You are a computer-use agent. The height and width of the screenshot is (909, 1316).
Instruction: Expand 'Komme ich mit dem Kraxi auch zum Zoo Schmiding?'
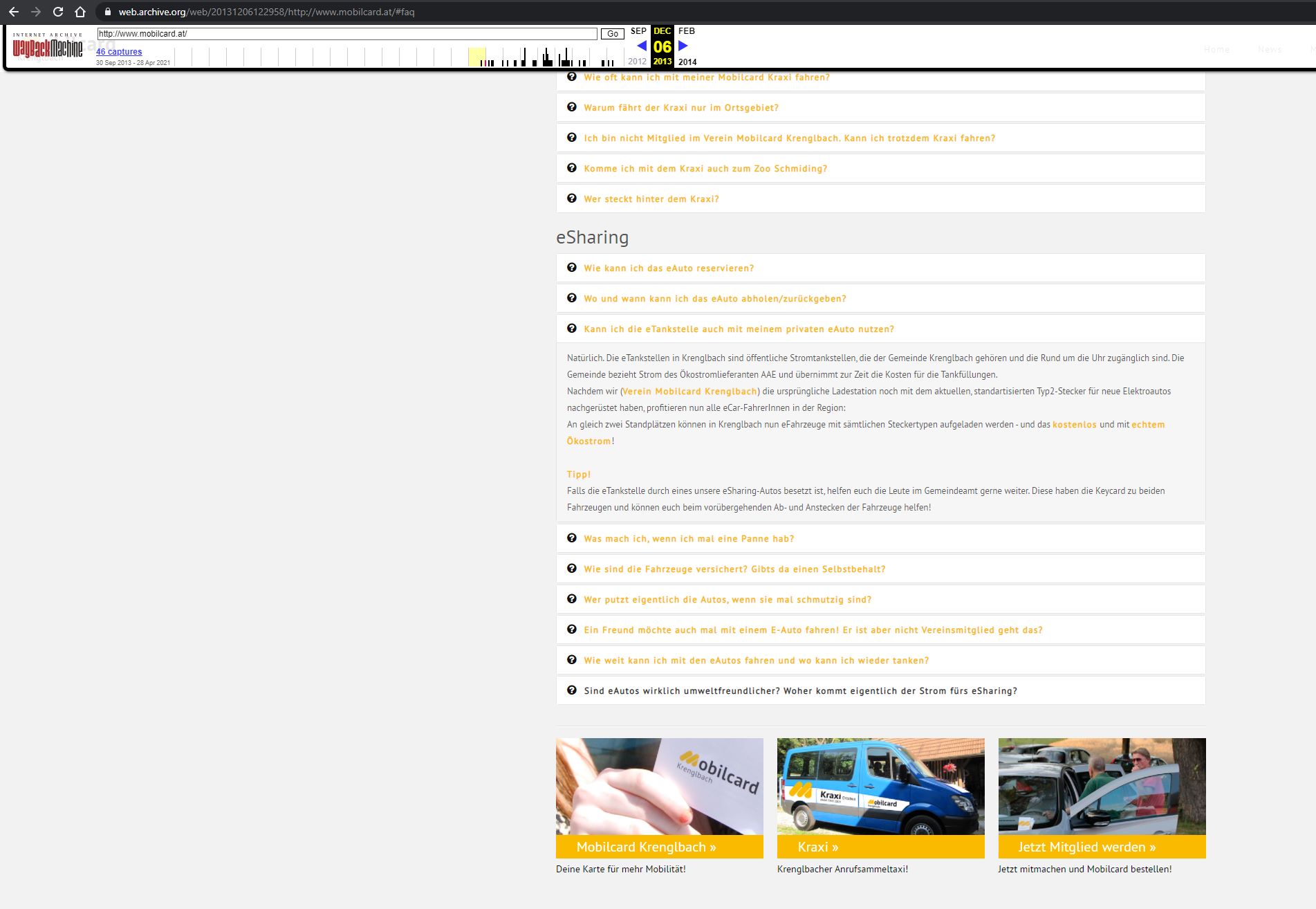coord(880,169)
